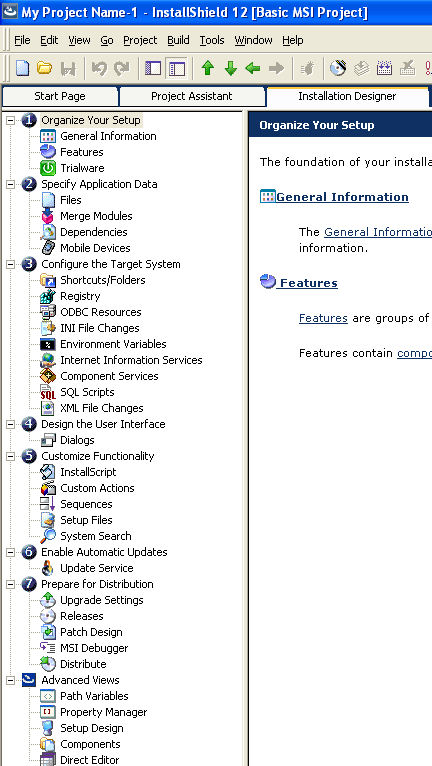Click the Build release disc icon

click(x=338, y=68)
